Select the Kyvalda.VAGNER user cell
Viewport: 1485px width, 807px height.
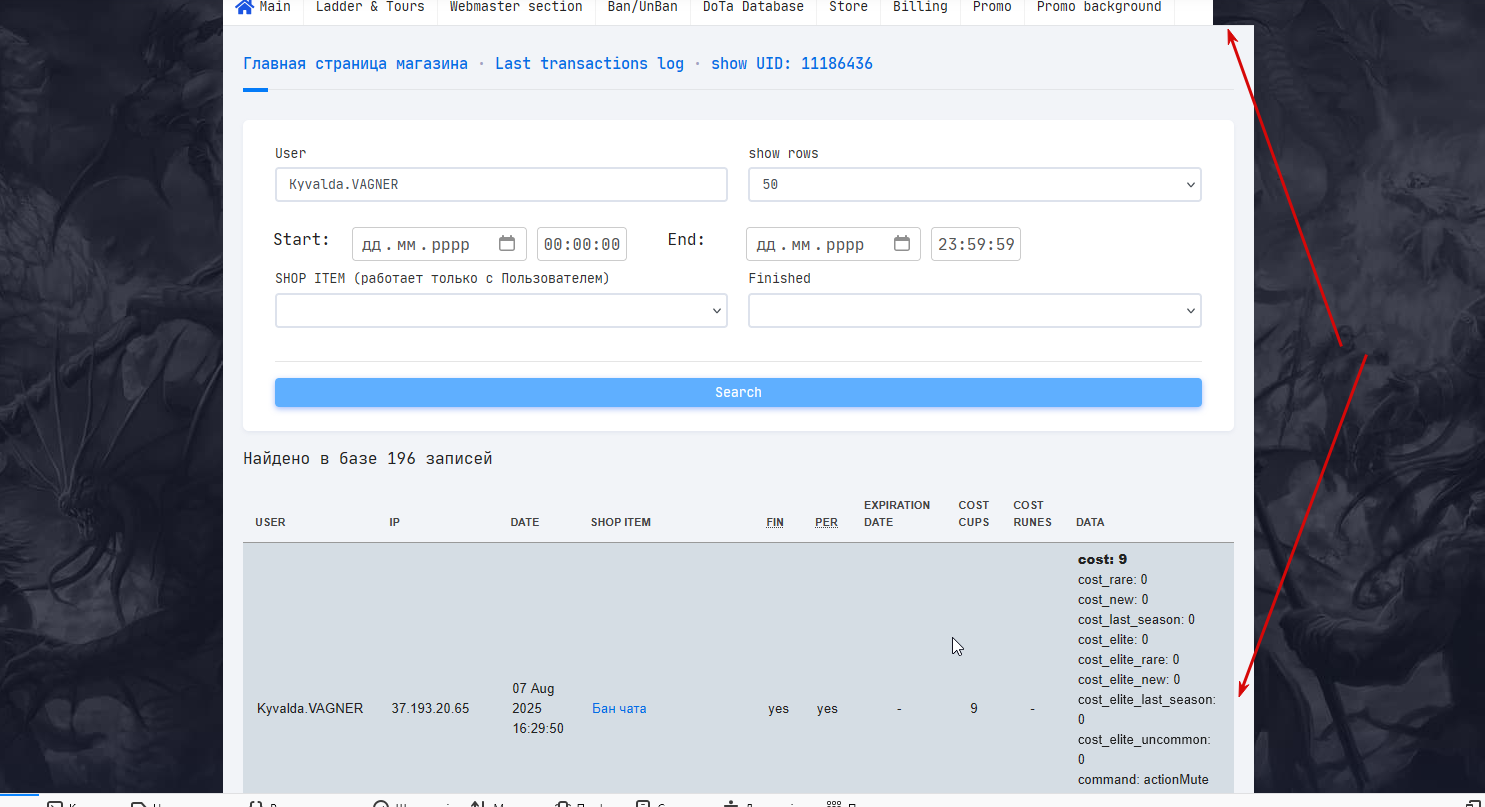pos(310,708)
